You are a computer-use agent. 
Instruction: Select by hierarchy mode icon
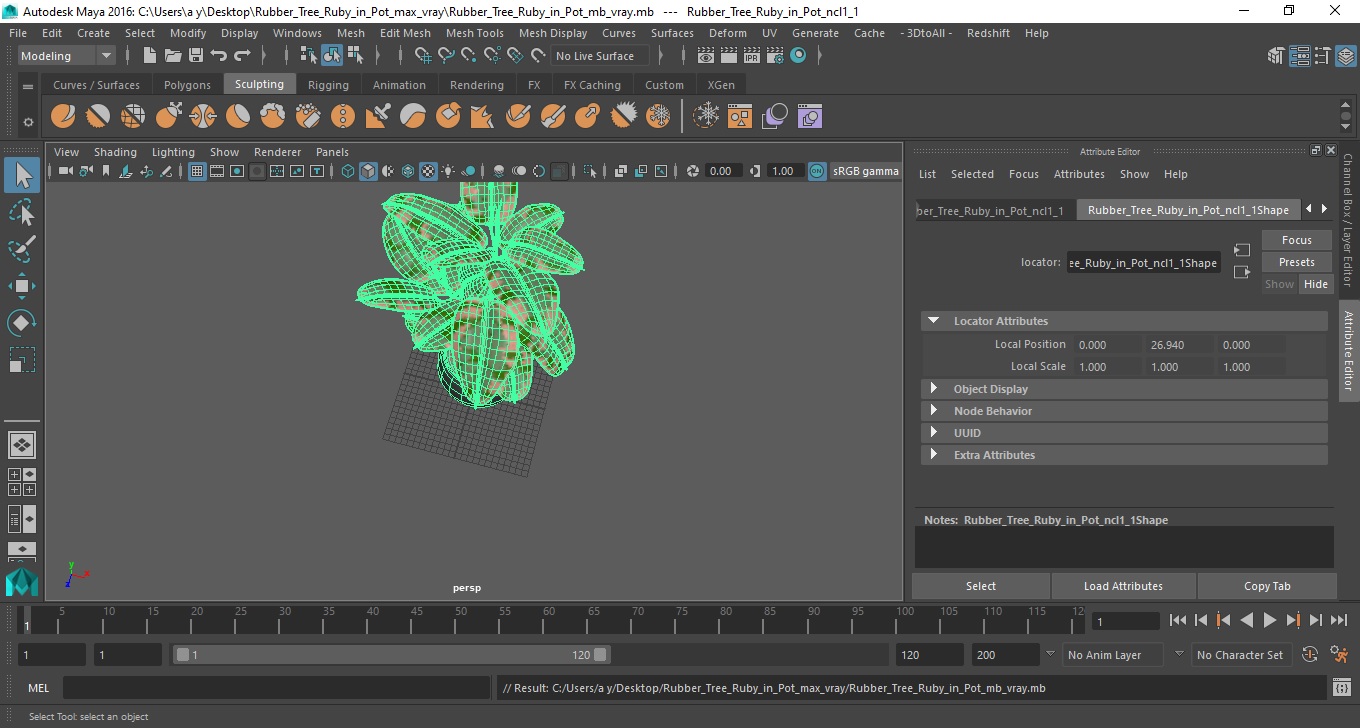[309, 56]
